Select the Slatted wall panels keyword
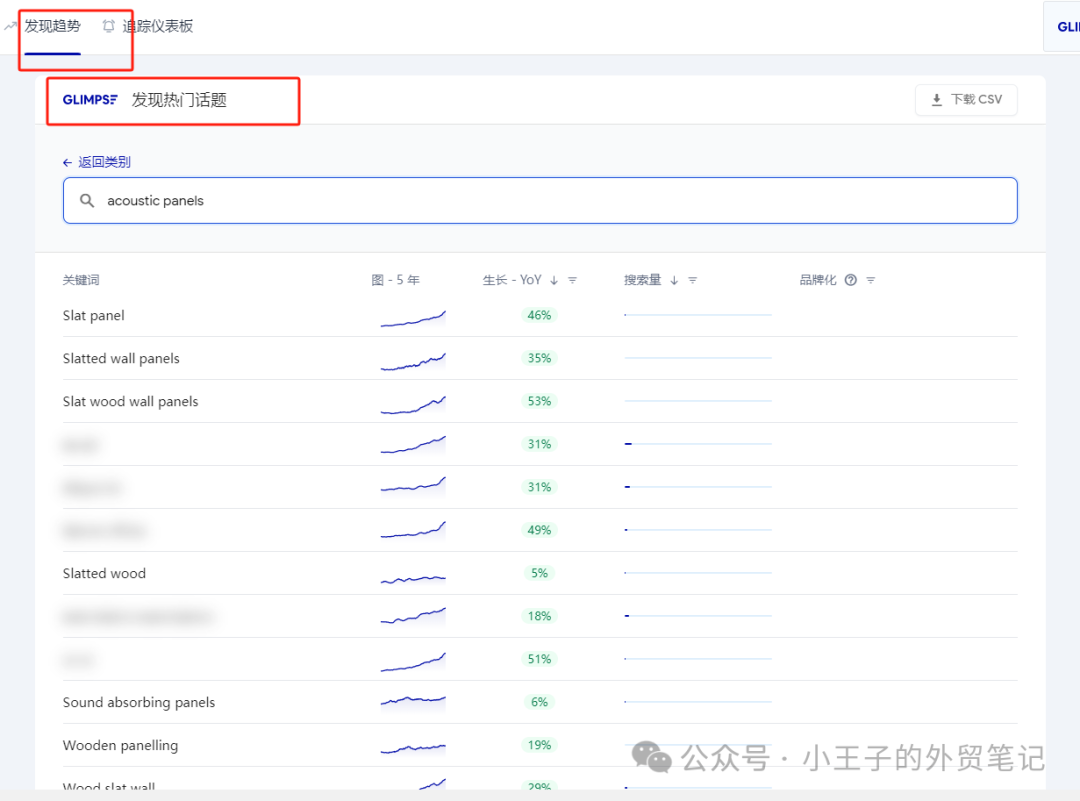This screenshot has width=1080, height=801. click(121, 359)
